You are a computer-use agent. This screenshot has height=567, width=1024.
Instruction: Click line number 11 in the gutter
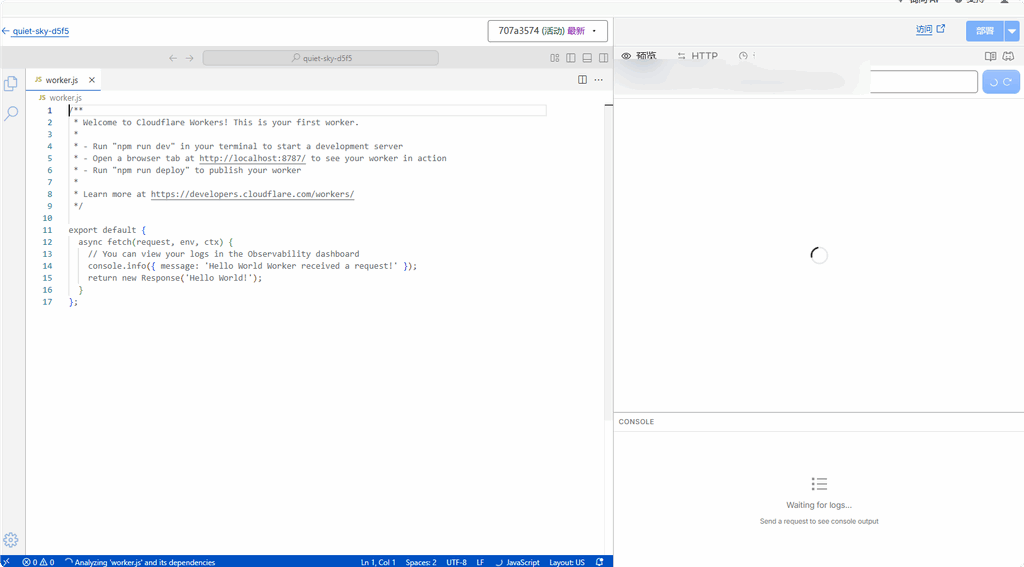tap(47, 230)
